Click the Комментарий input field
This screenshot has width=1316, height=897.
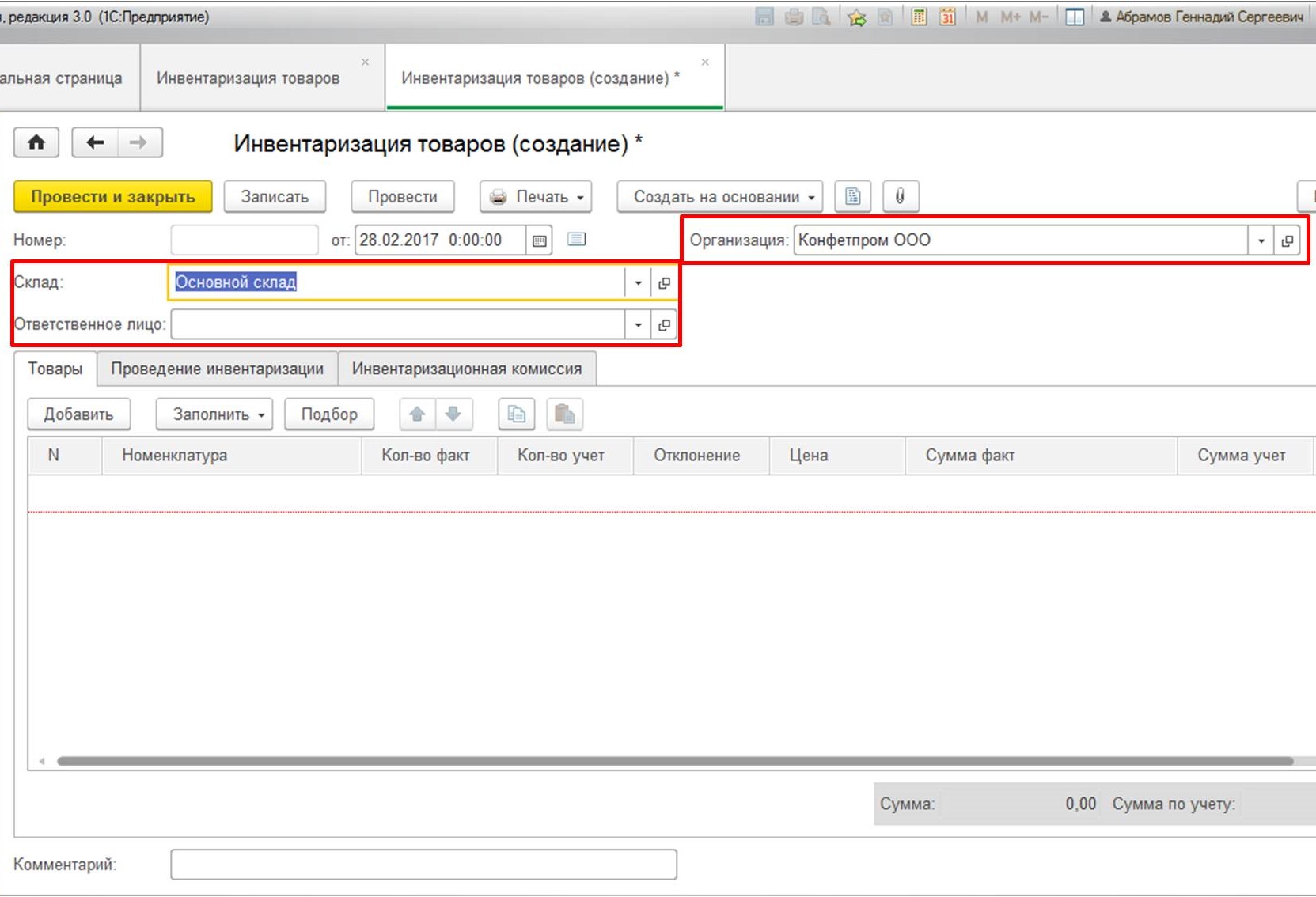[423, 864]
